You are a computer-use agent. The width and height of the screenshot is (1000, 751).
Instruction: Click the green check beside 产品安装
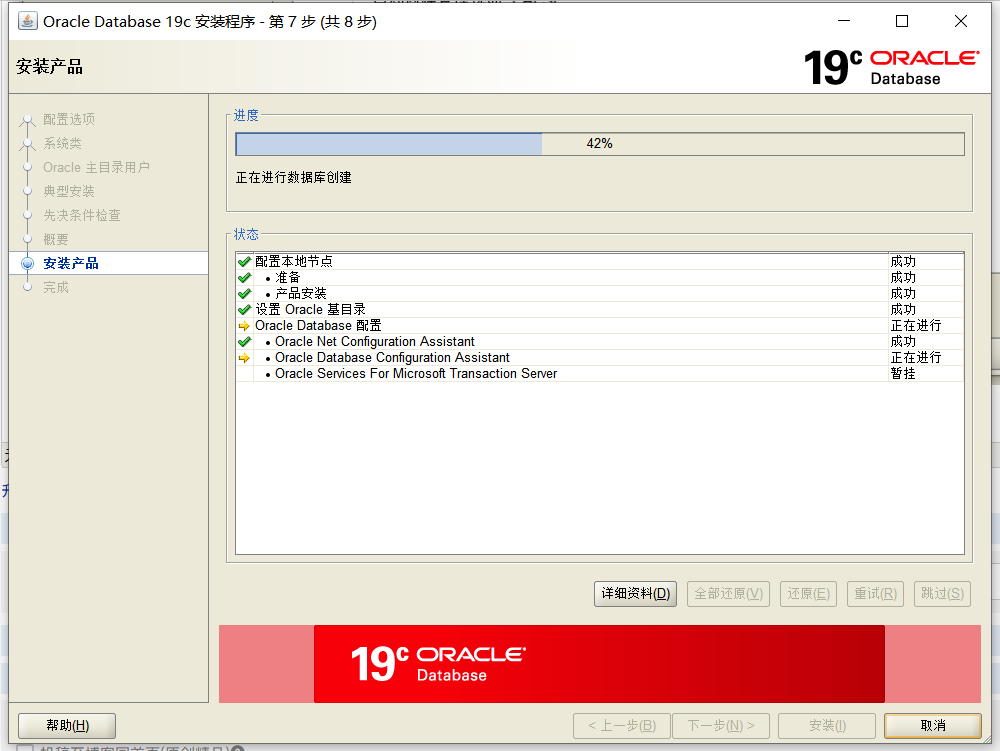[244, 293]
